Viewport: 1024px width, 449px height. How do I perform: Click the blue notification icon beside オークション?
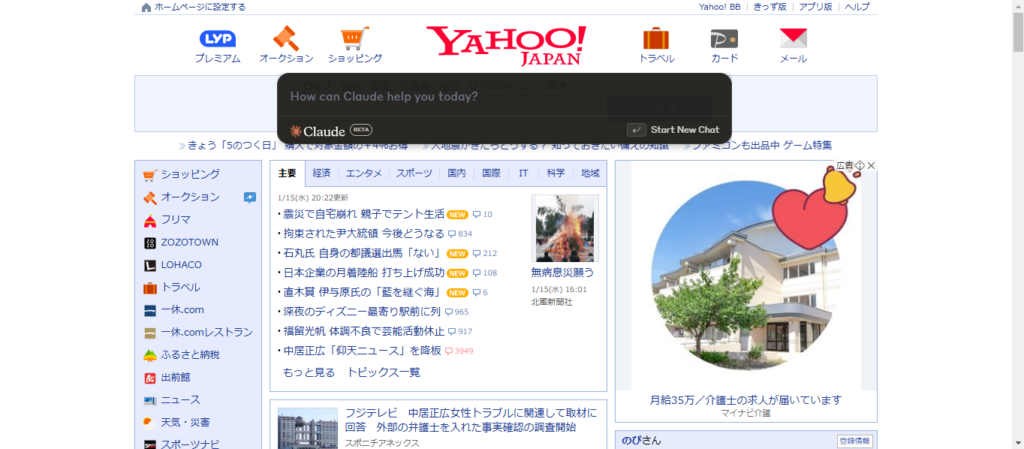coord(249,197)
